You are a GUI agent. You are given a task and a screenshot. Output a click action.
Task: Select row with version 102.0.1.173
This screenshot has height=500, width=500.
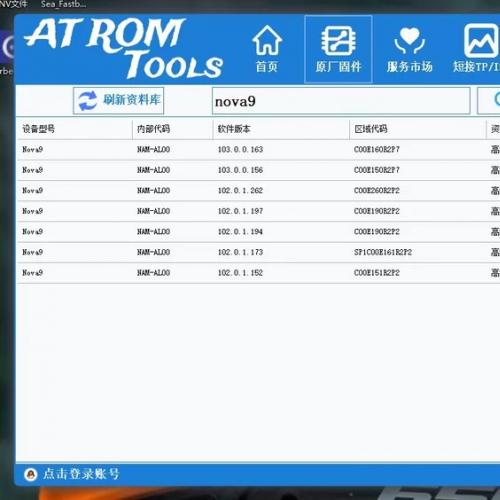point(258,252)
